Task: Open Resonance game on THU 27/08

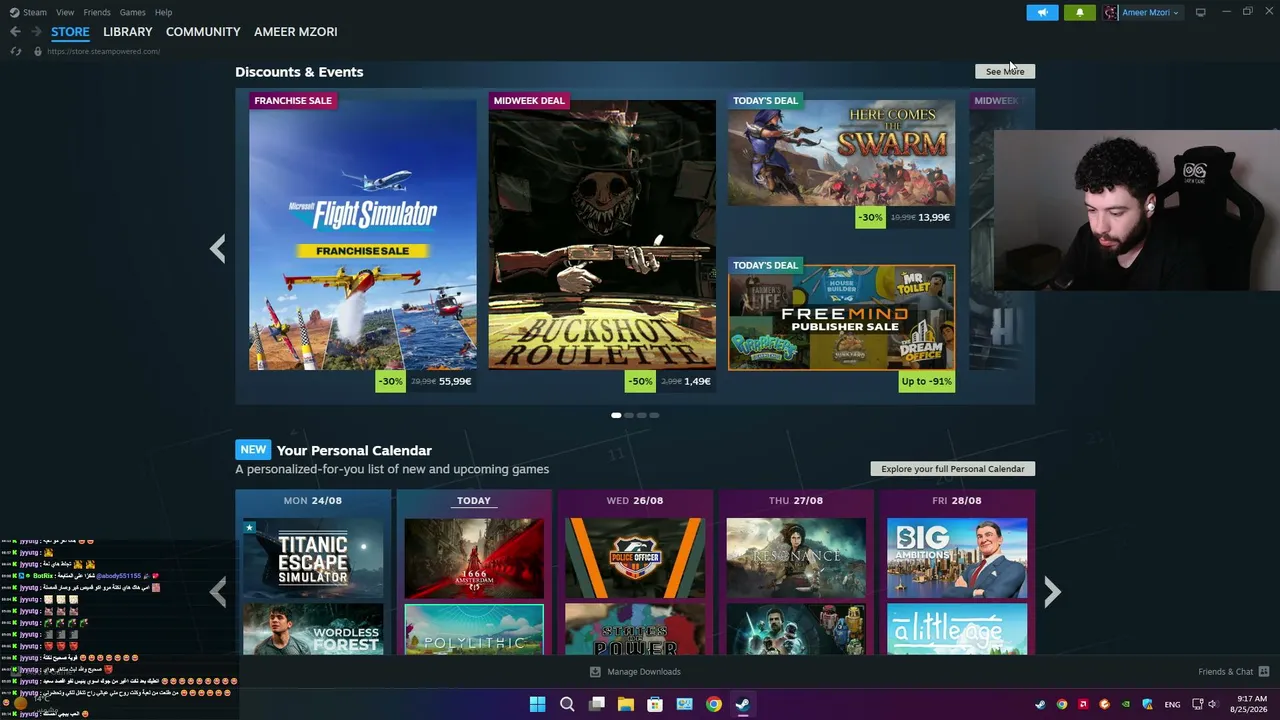Action: click(x=796, y=558)
